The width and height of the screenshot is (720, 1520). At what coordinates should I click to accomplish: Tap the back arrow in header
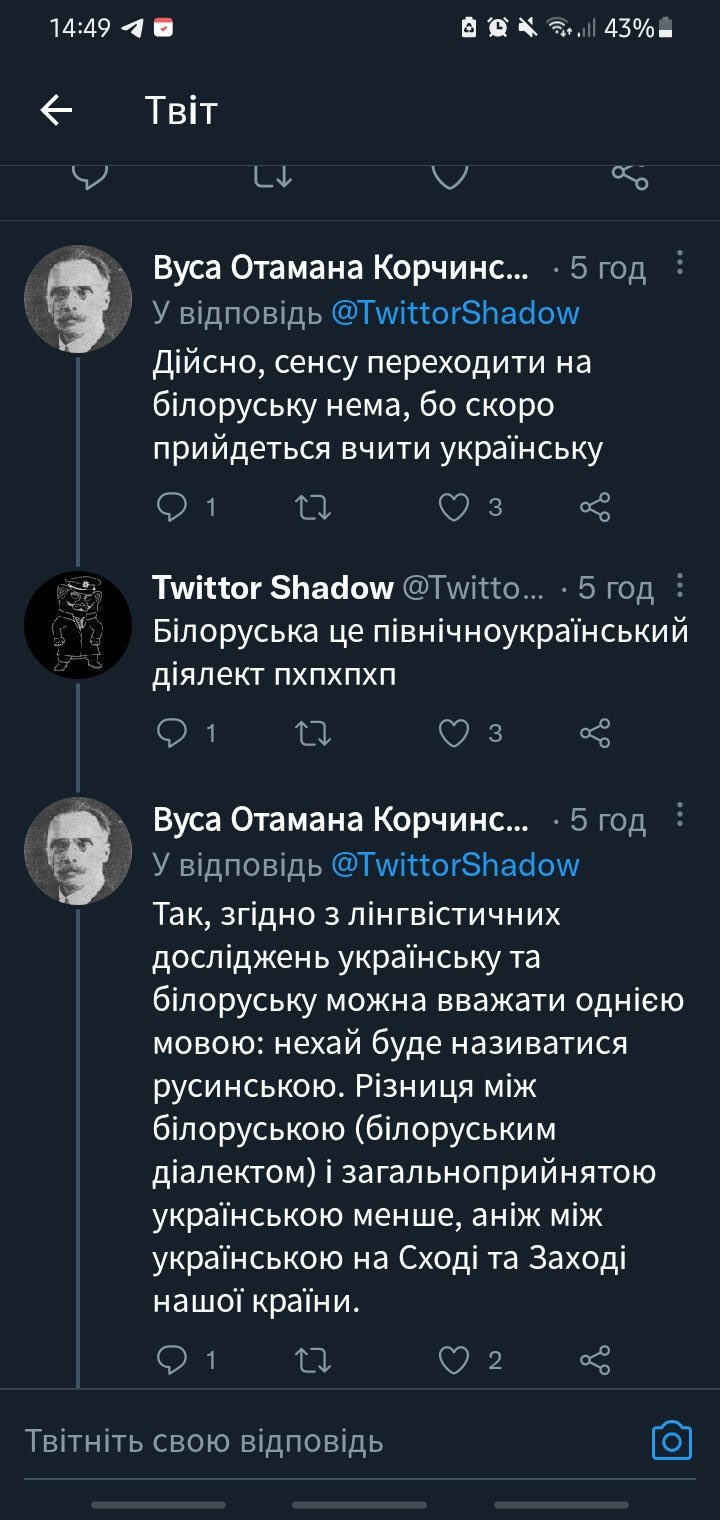pos(57,110)
